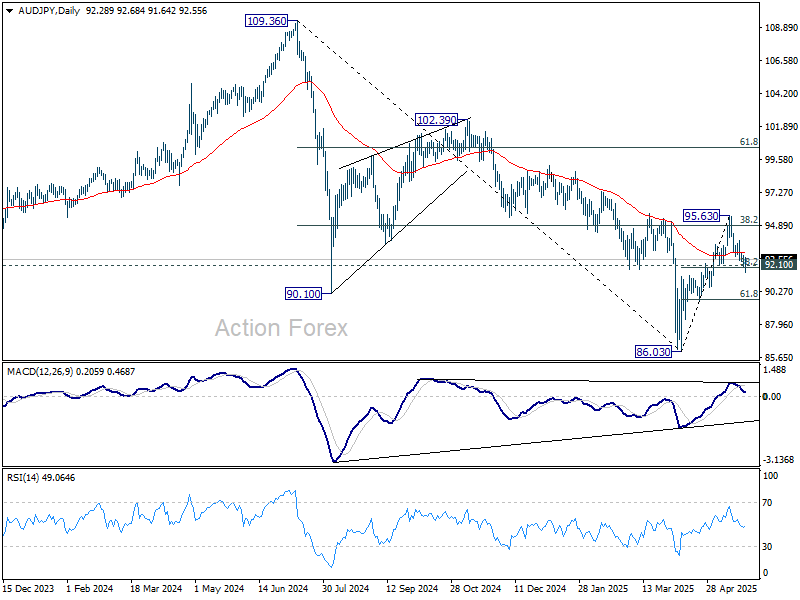
Task: Click the lower 61.8 Fibonacci label near 90.270
Action: point(748,293)
